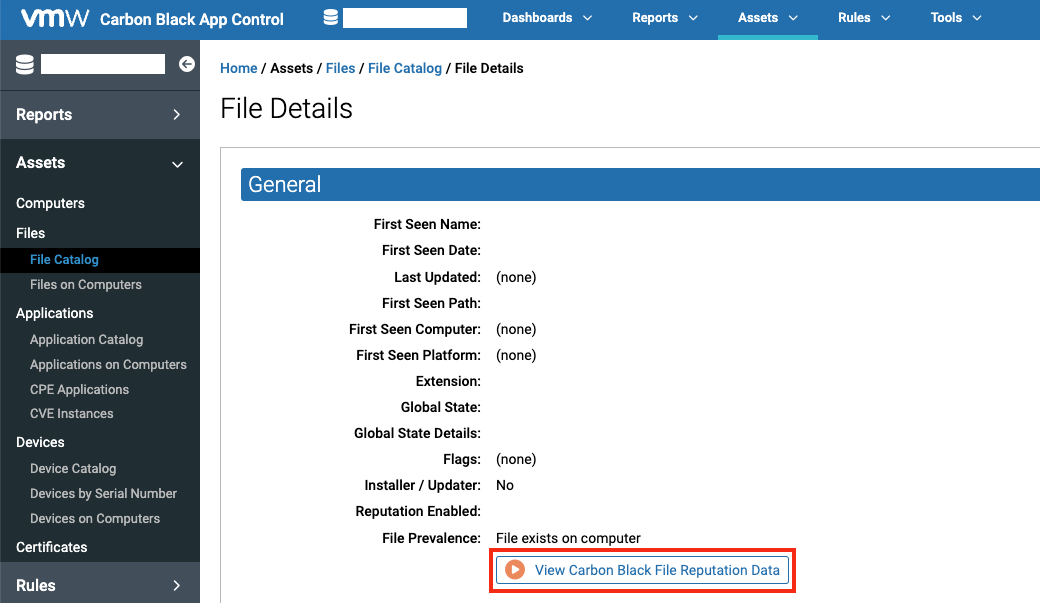The image size is (1040, 603).
Task: Click View Carbon Black File Reputation Data
Action: 642,570
